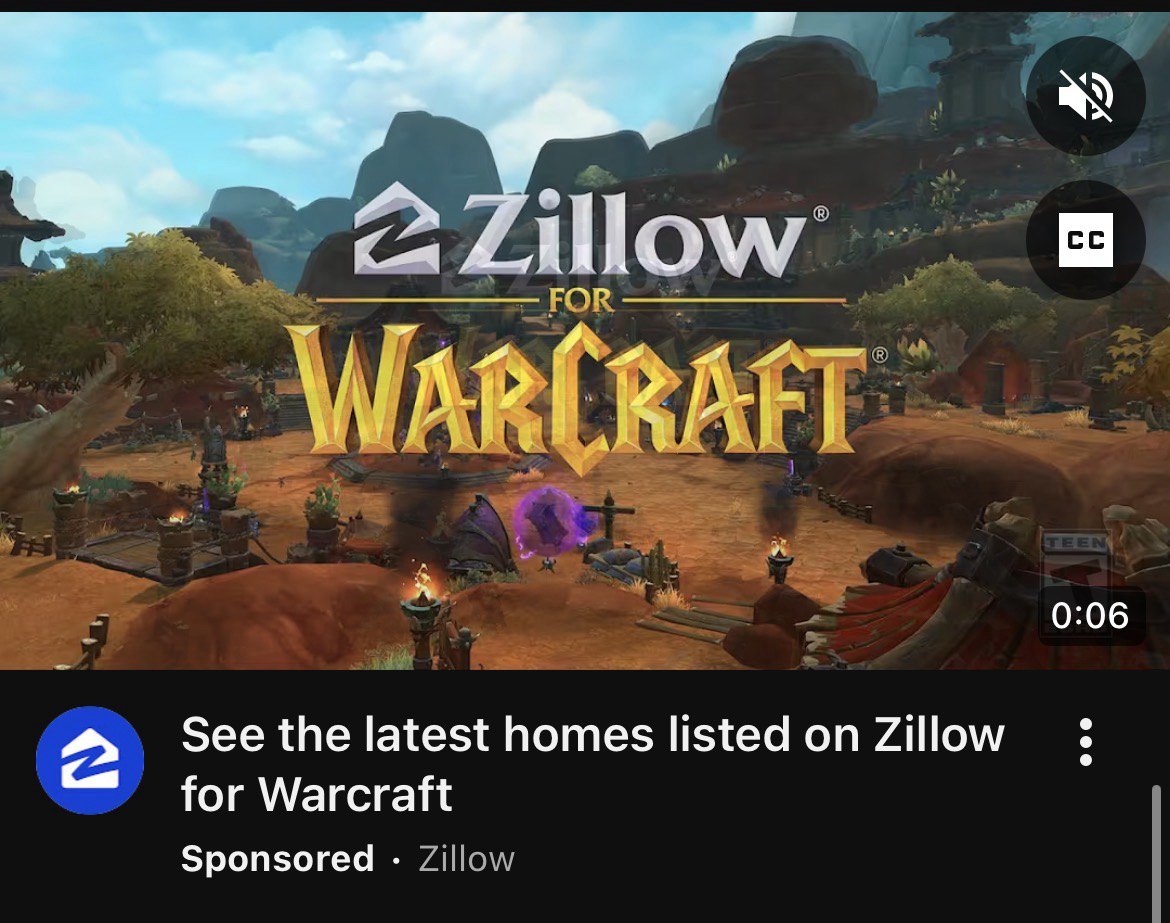This screenshot has height=923, width=1170.
Task: Open the three-dot more options menu
Action: point(1086,742)
